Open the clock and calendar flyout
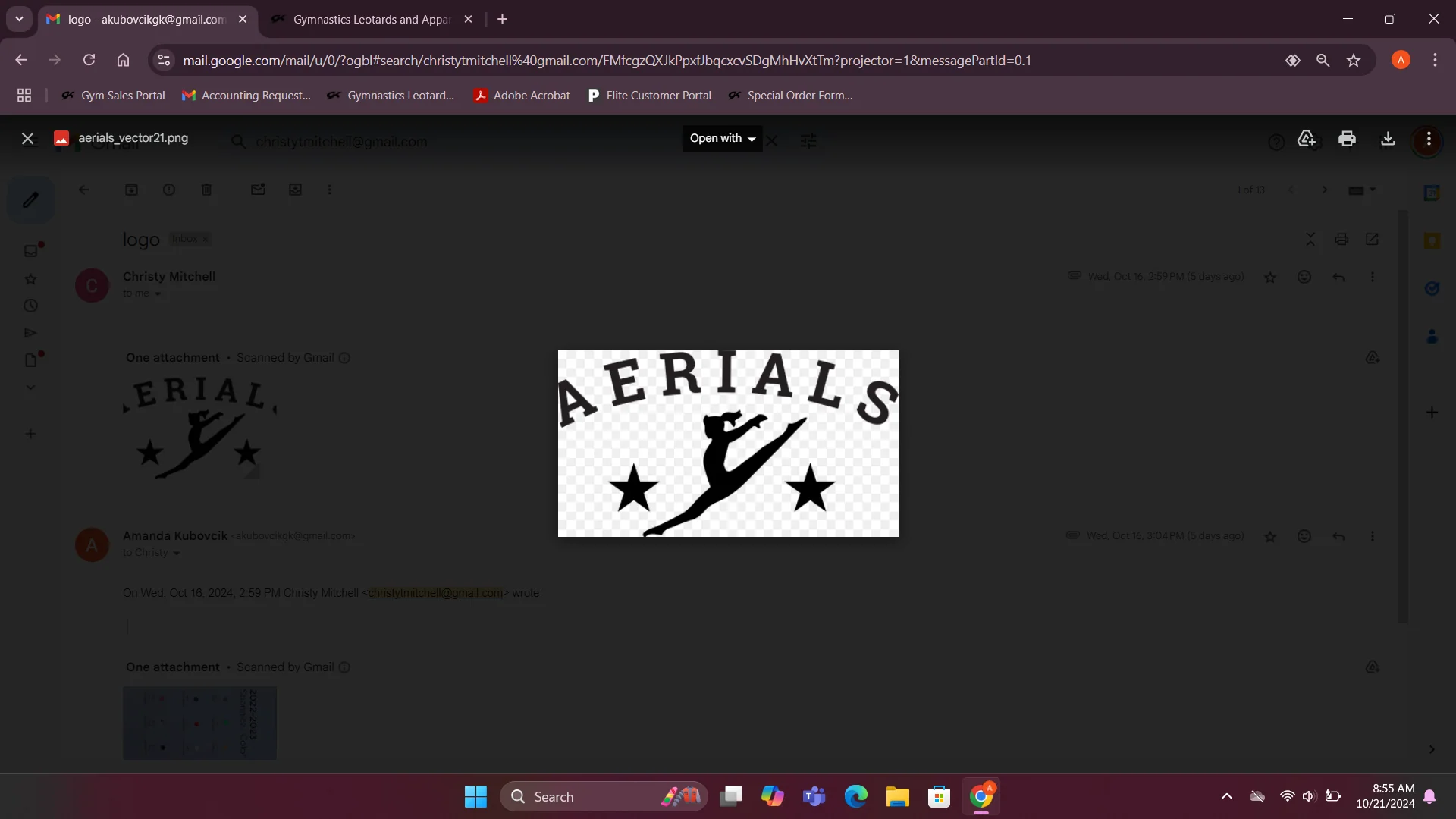 [1385, 796]
